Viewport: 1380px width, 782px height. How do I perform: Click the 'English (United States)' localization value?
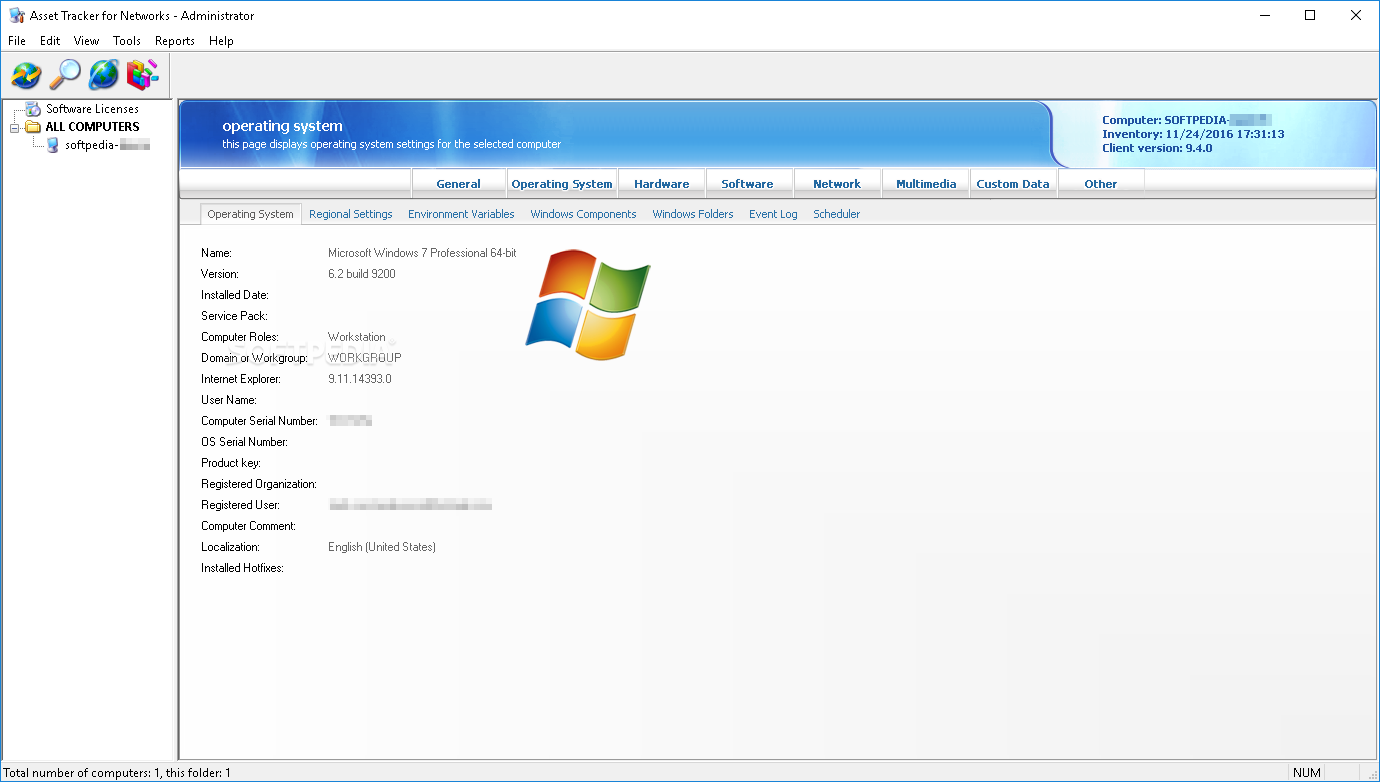tap(382, 547)
